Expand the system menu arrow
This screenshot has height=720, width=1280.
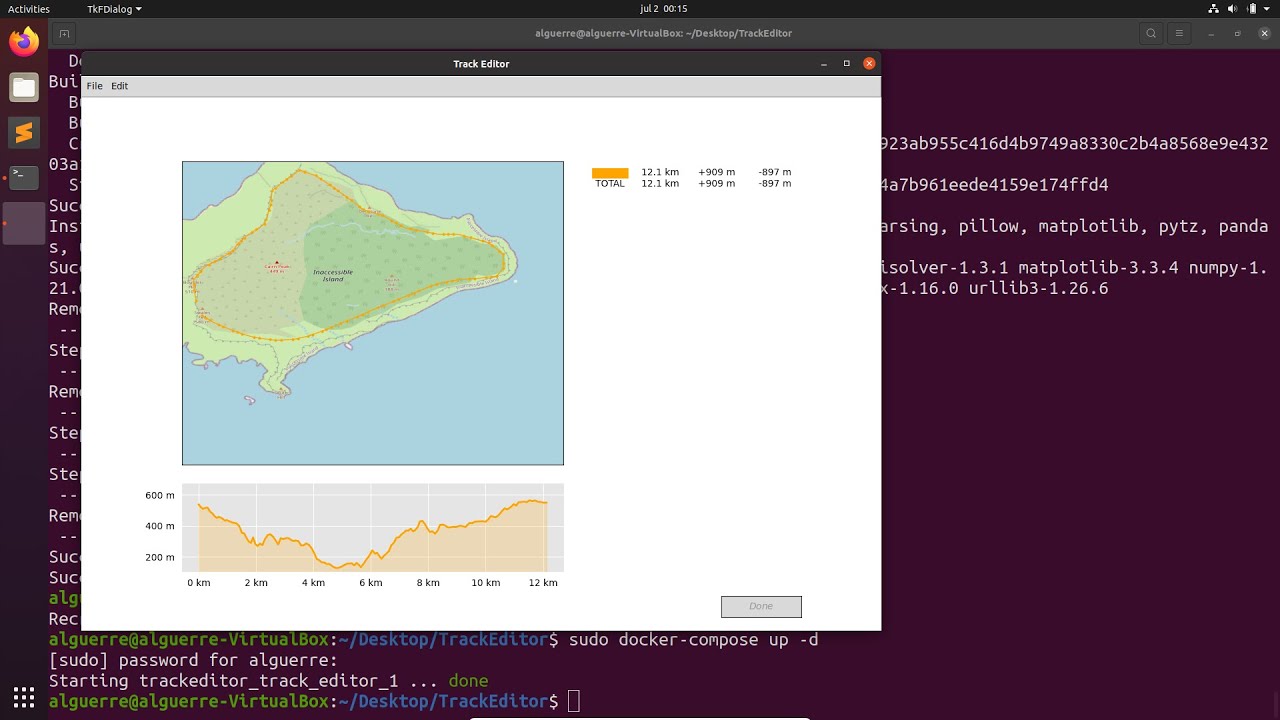pyautogui.click(x=1267, y=9)
